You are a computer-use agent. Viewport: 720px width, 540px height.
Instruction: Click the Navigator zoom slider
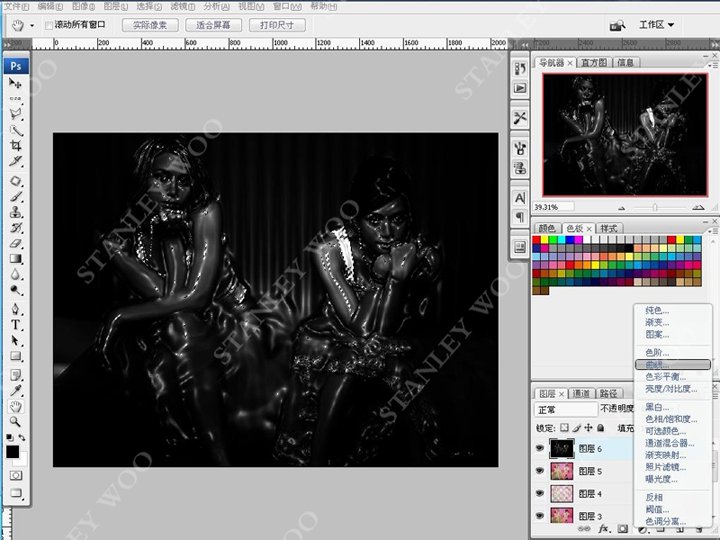(x=656, y=208)
